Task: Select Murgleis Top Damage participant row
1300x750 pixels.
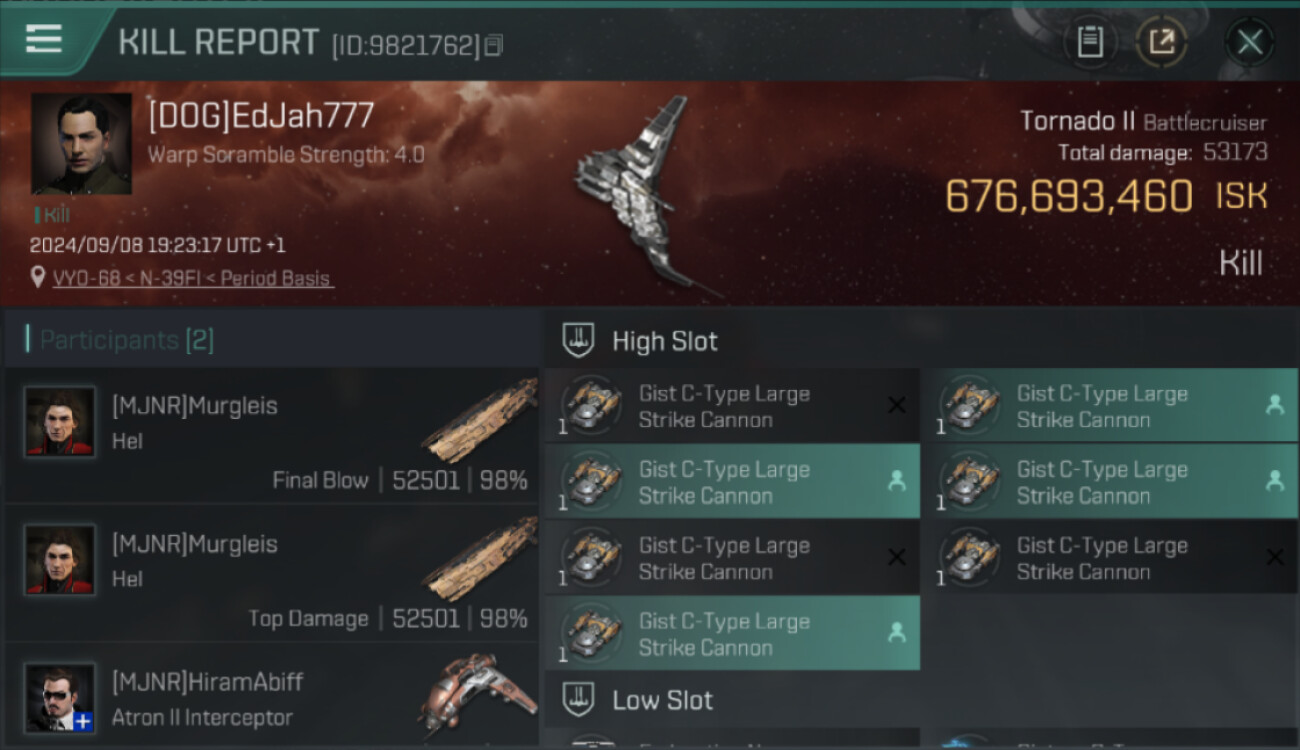Action: [272, 574]
